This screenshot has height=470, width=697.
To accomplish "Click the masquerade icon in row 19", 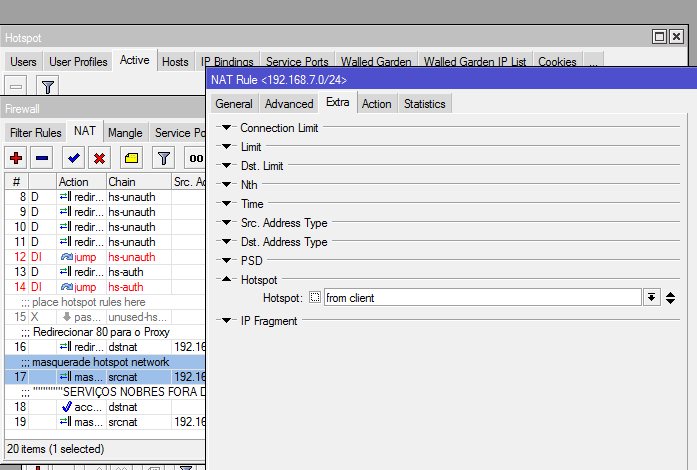I will click(x=65, y=422).
